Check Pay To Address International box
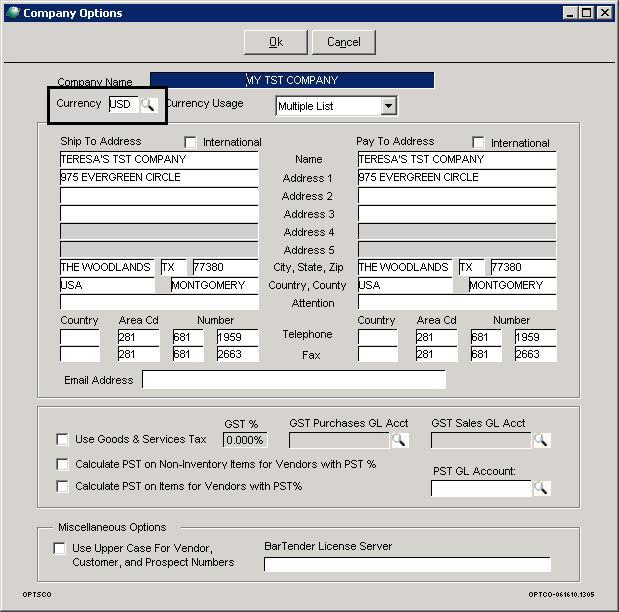The height and width of the screenshot is (612, 619). click(x=478, y=142)
